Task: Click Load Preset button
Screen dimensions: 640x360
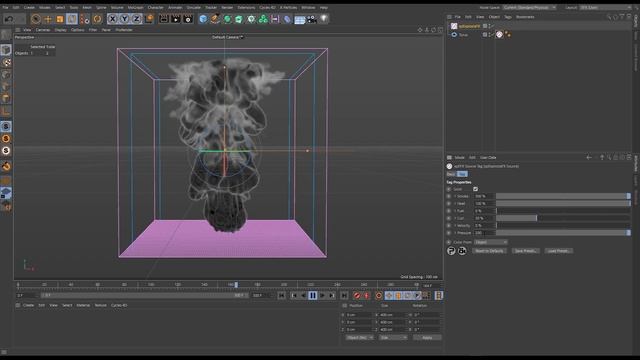Action: click(558, 251)
